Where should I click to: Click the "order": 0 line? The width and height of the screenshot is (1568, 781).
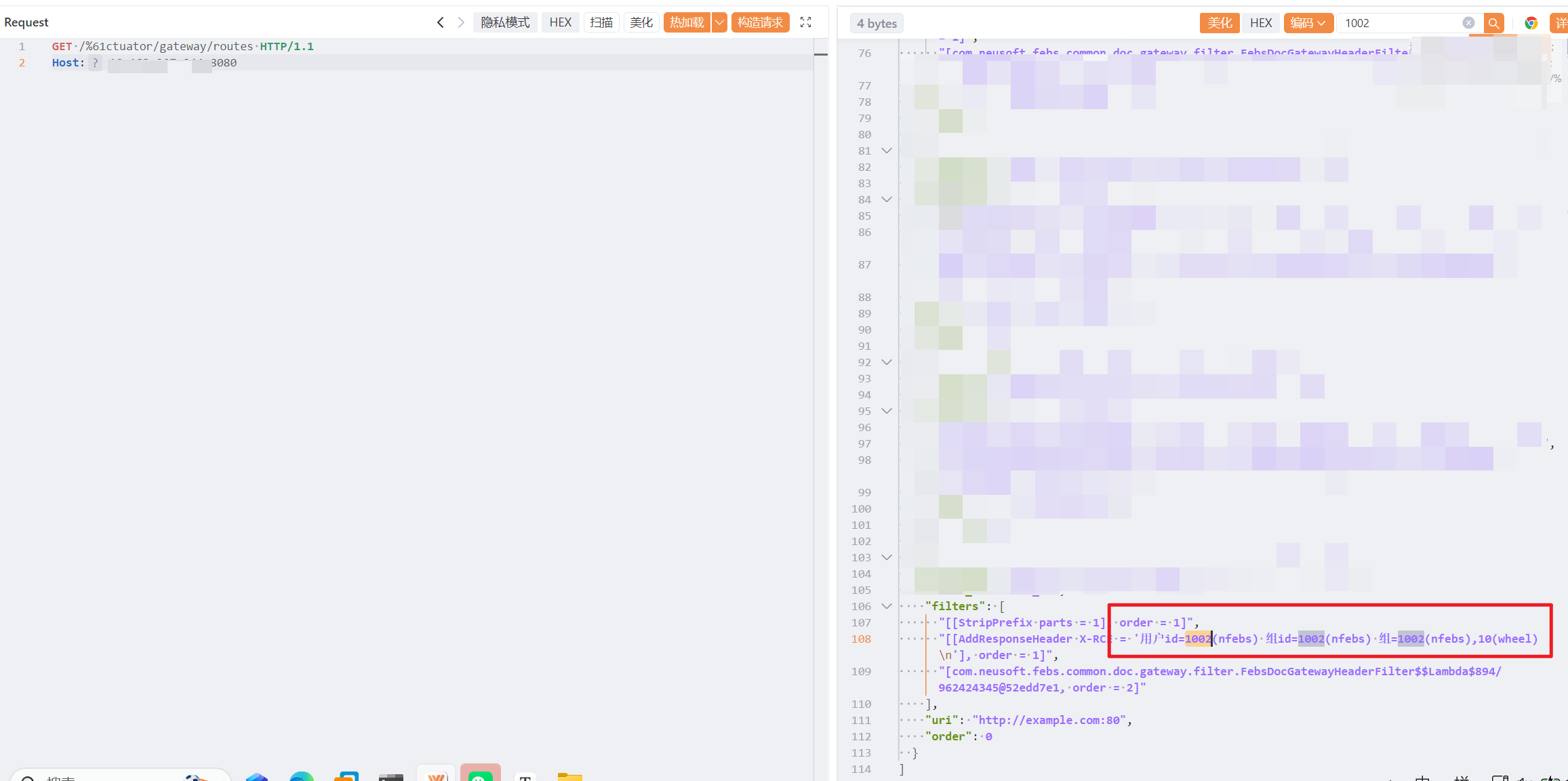(x=959, y=736)
